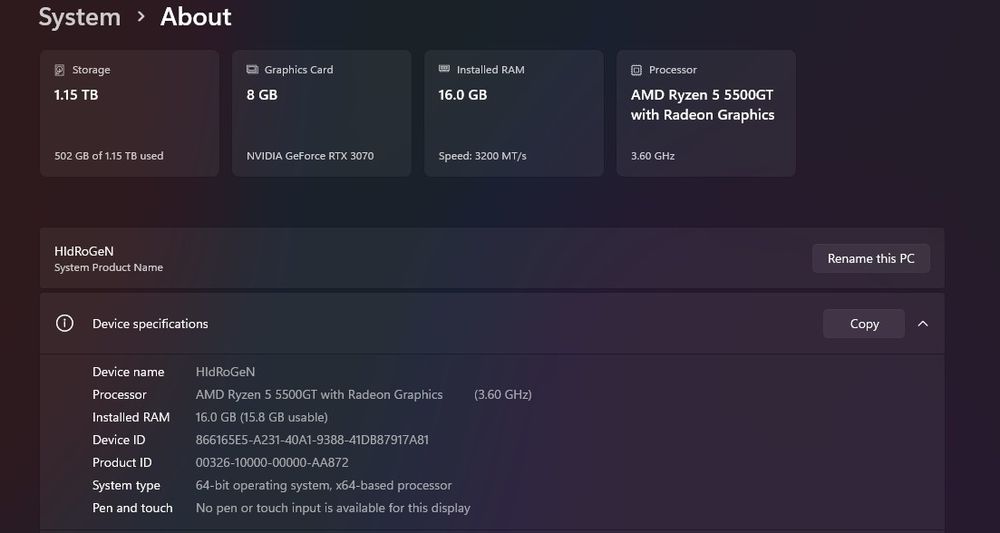
Task: Click 'Speed: 3200 MT/s' text
Action: [x=483, y=156]
